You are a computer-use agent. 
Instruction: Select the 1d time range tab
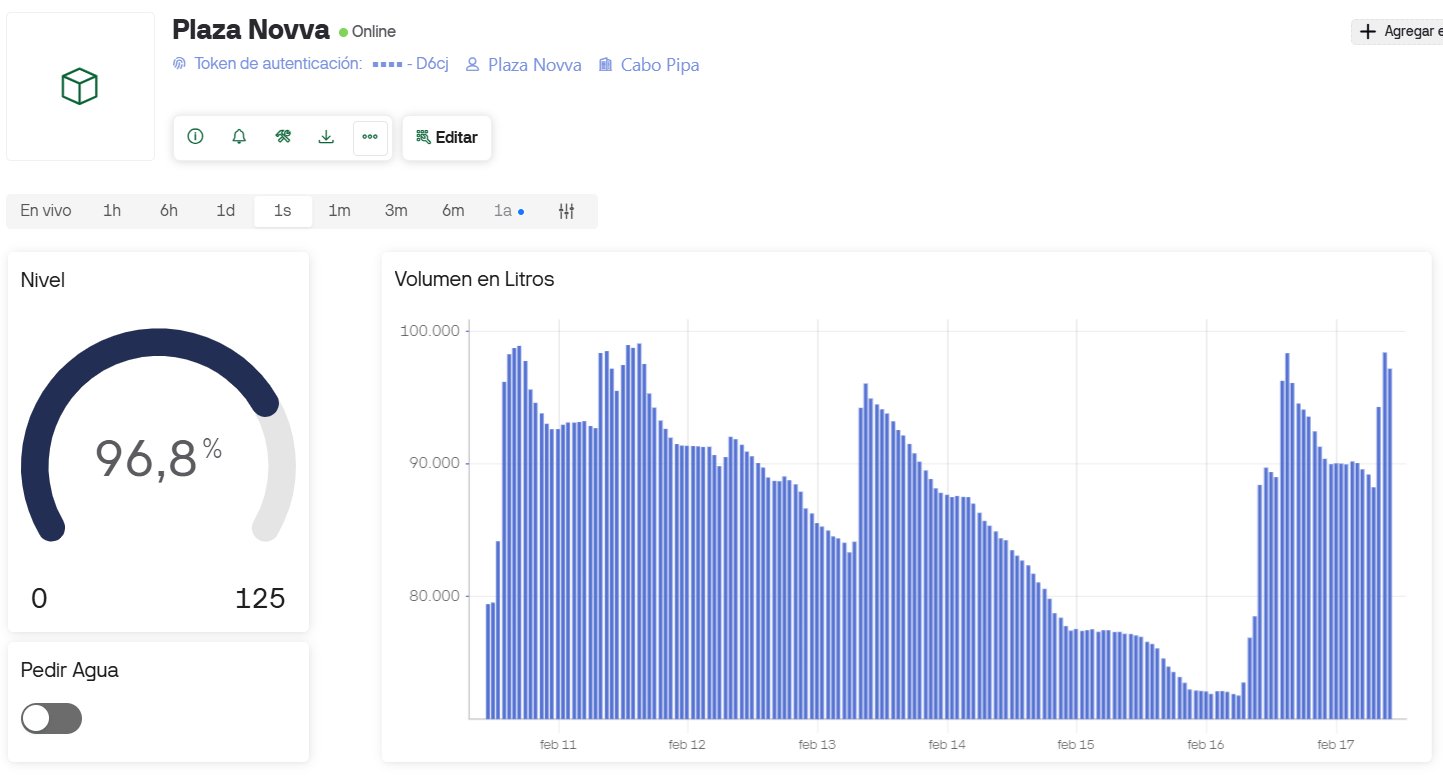[226, 211]
